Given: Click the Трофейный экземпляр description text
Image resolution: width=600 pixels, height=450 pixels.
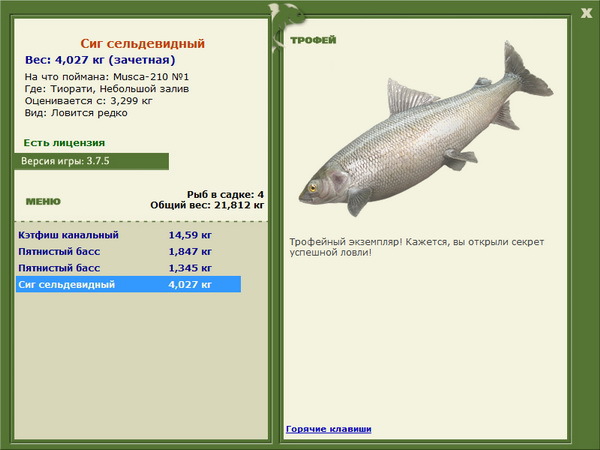Looking at the screenshot, I should 416,247.
